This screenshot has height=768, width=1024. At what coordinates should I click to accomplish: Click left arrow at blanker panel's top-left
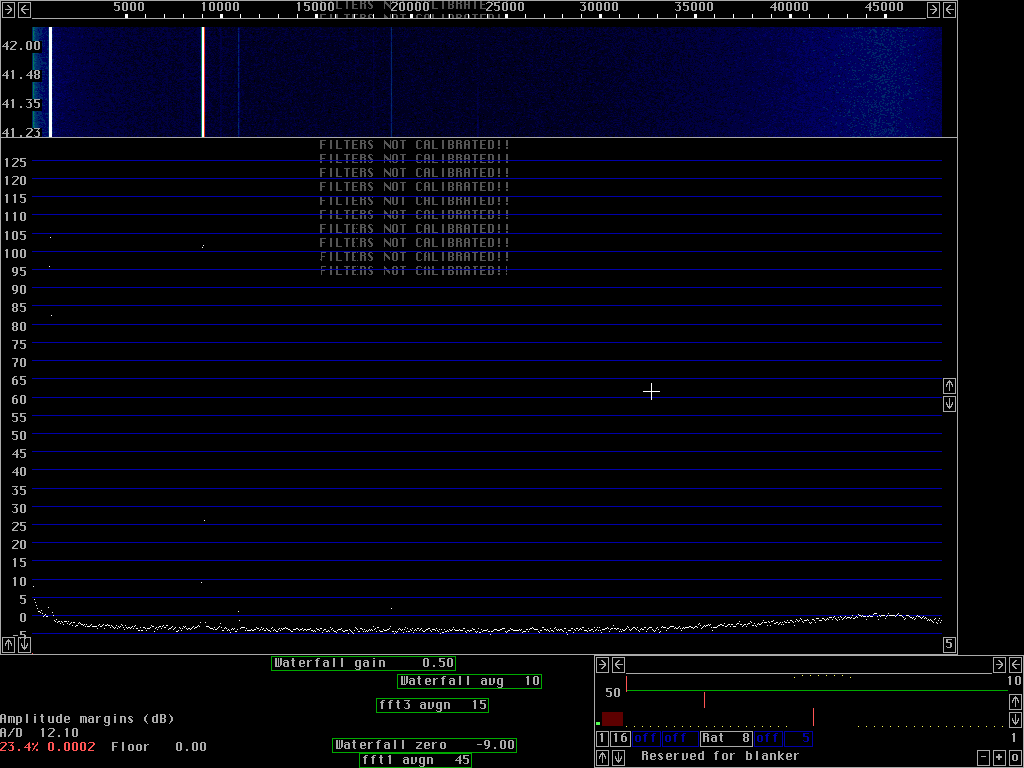(x=618, y=665)
